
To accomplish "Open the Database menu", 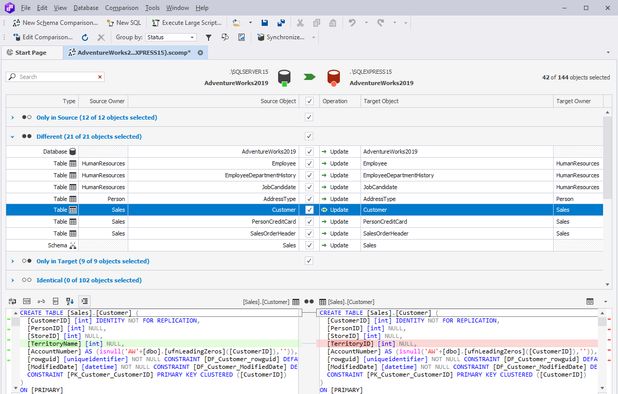I will click(86, 8).
